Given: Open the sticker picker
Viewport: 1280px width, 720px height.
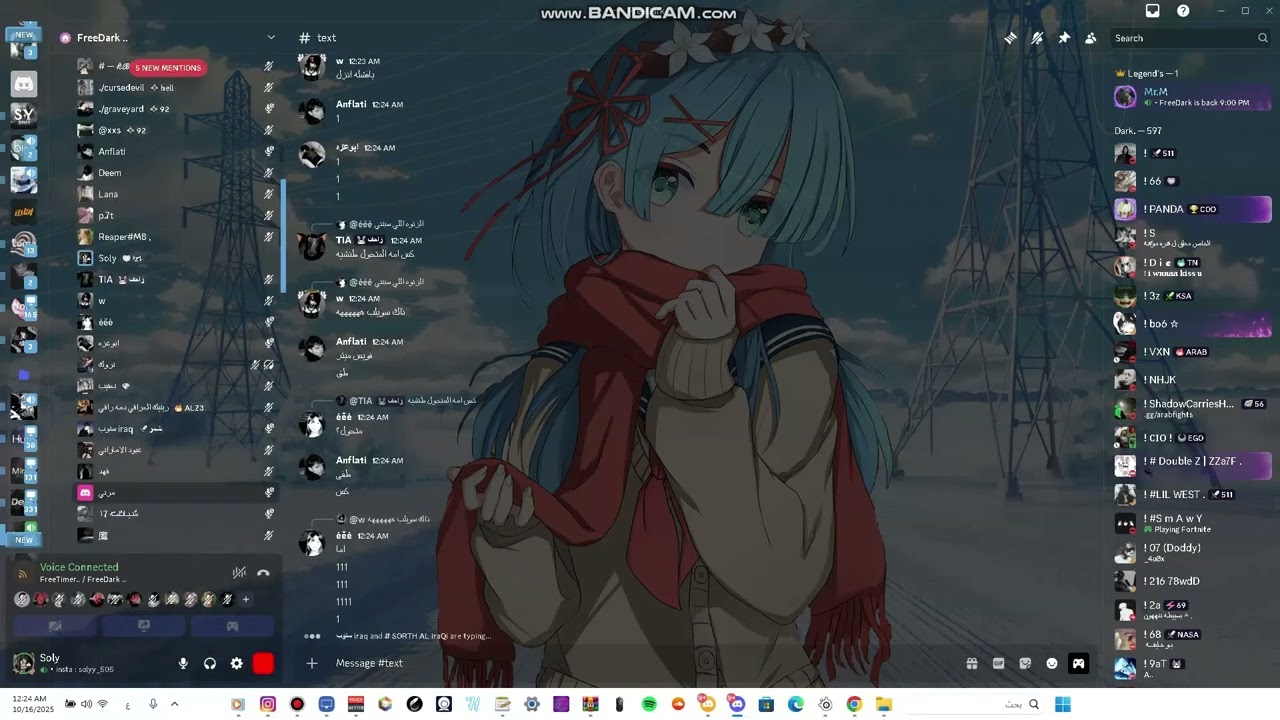Looking at the screenshot, I should (1025, 663).
